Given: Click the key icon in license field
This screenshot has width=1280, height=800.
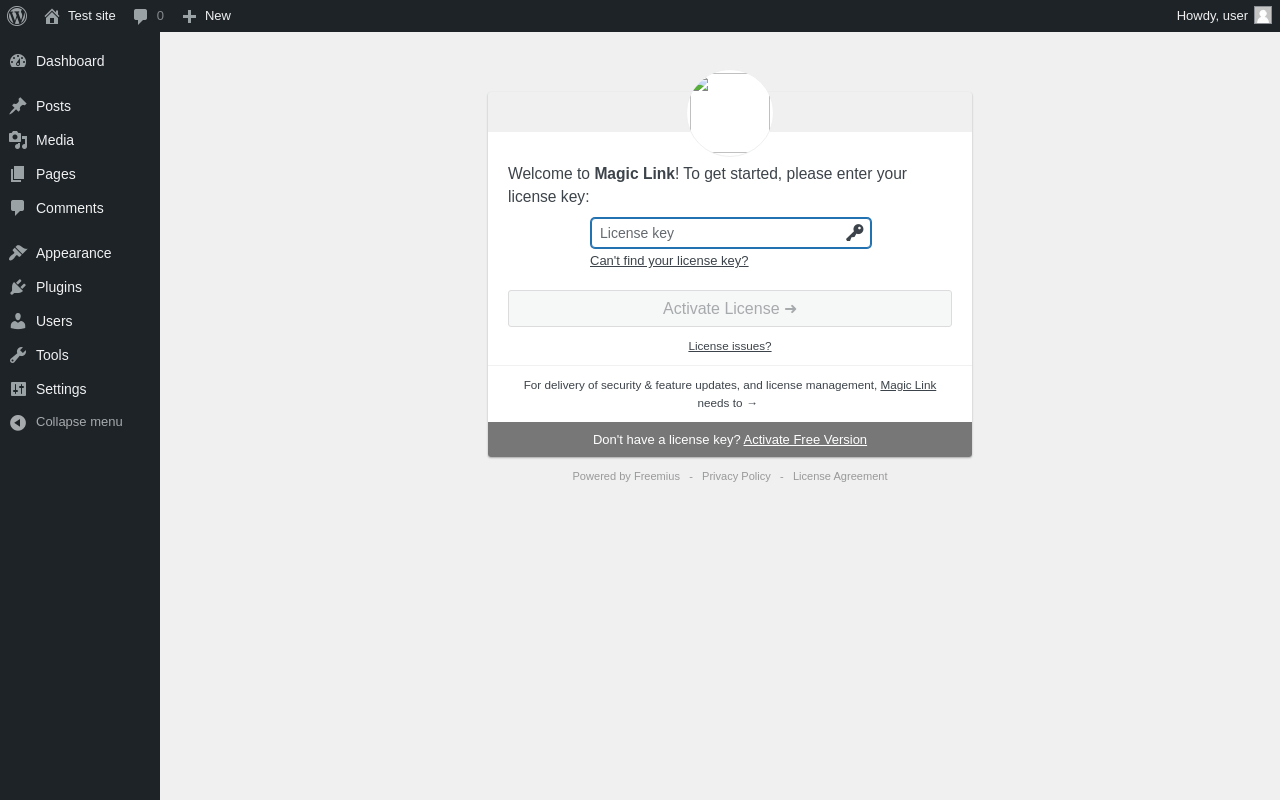Looking at the screenshot, I should coord(855,233).
